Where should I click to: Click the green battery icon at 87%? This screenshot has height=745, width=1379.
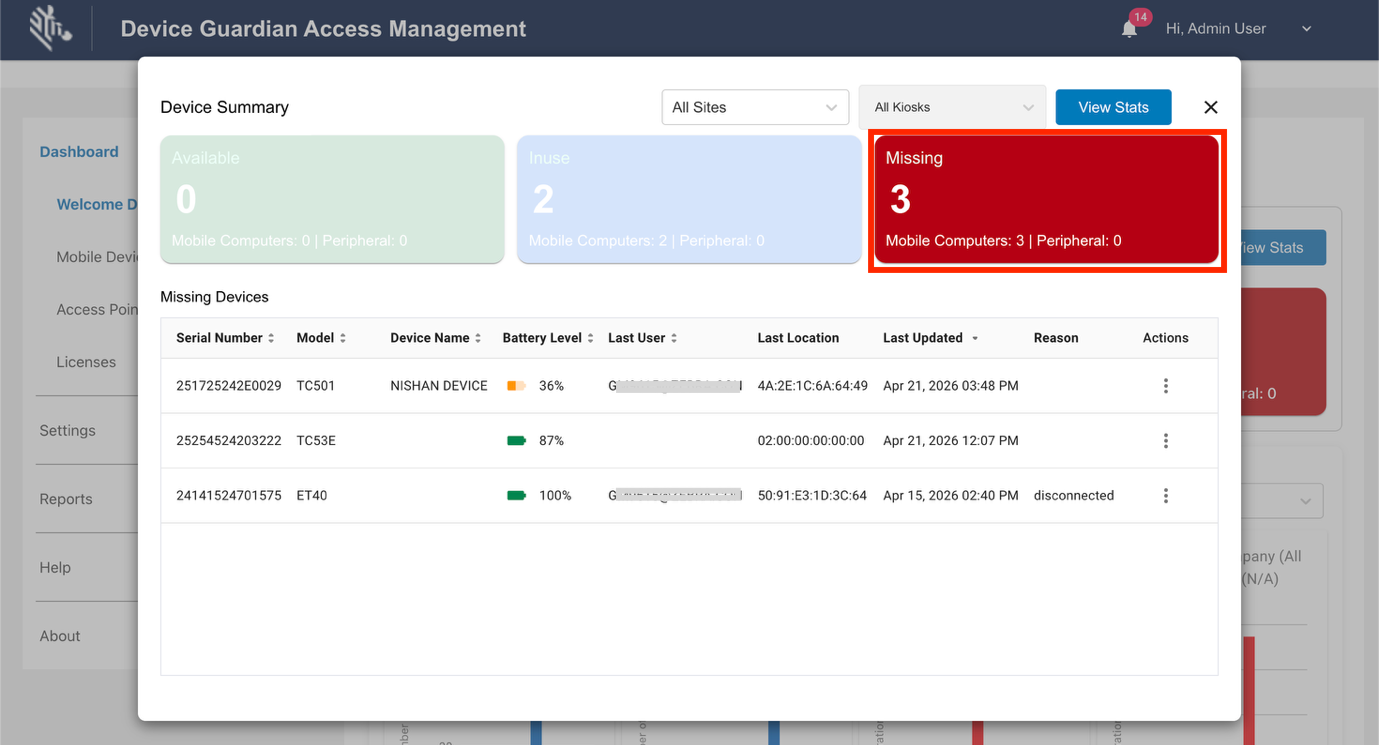[516, 441]
